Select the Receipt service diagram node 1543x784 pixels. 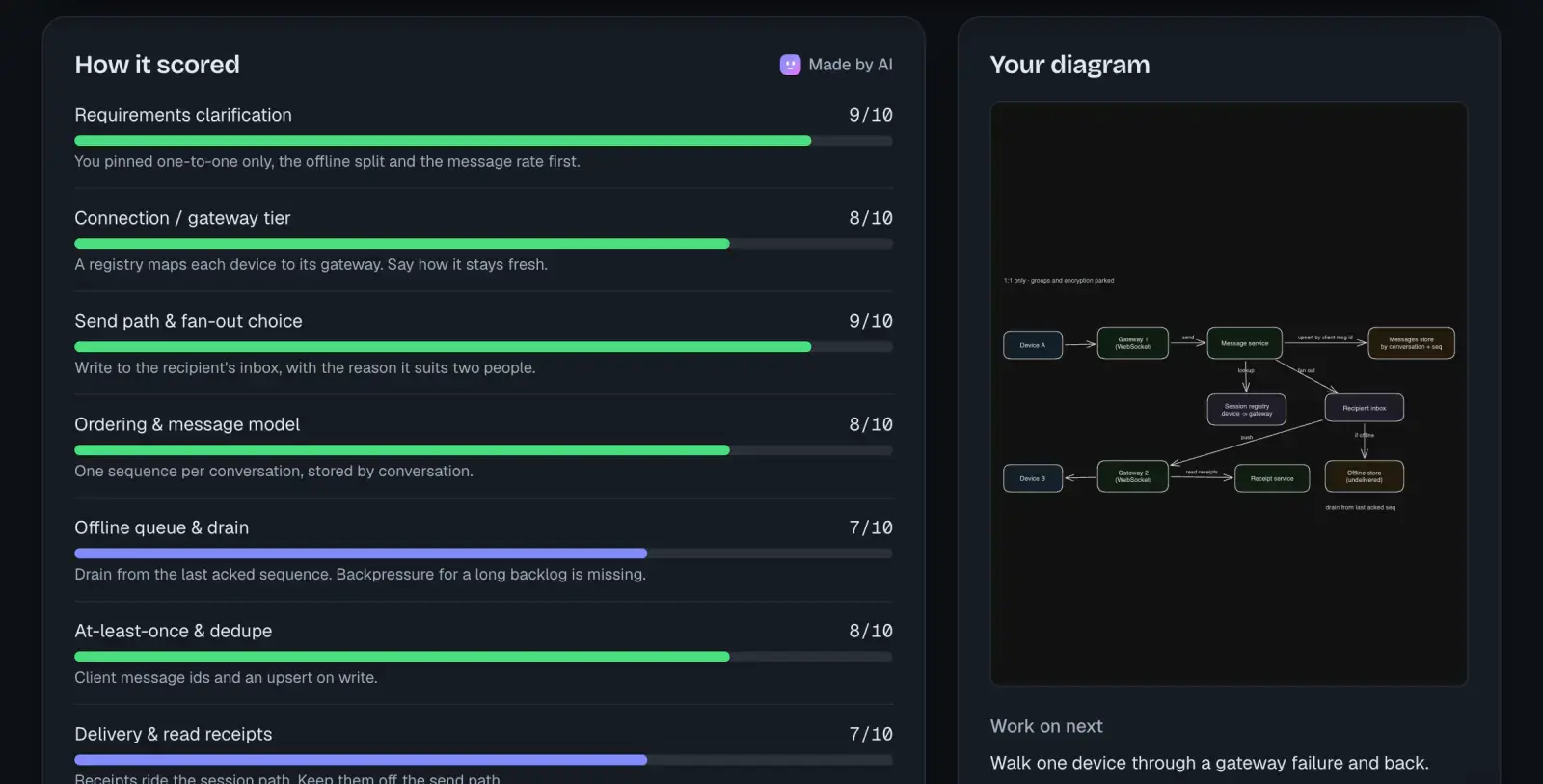coord(1272,478)
